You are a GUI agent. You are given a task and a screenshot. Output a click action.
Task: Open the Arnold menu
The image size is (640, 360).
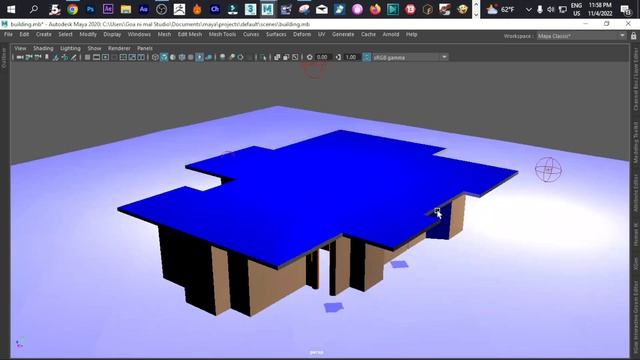tap(391, 35)
